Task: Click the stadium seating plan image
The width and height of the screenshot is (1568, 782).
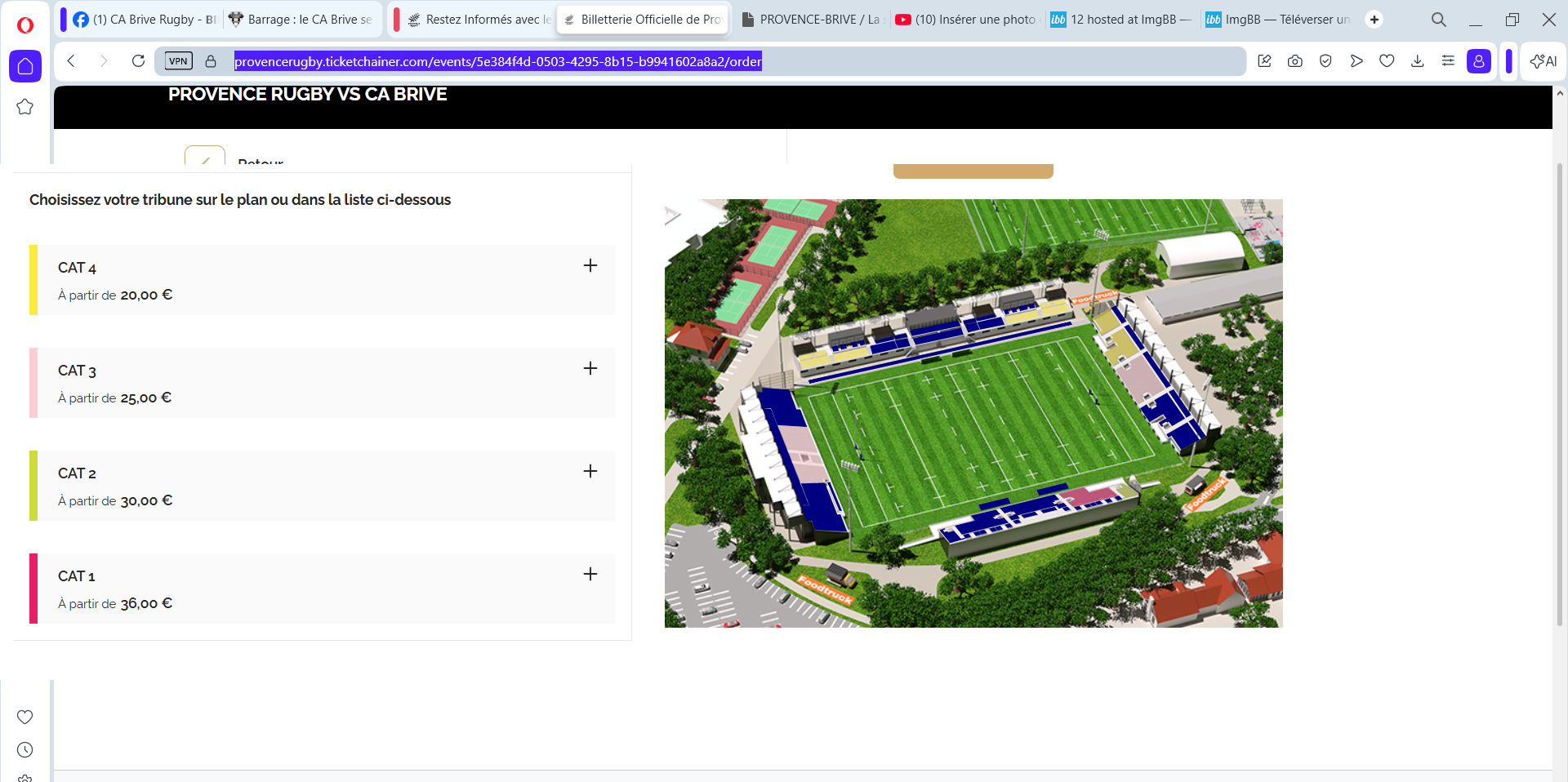Action: [x=973, y=413]
